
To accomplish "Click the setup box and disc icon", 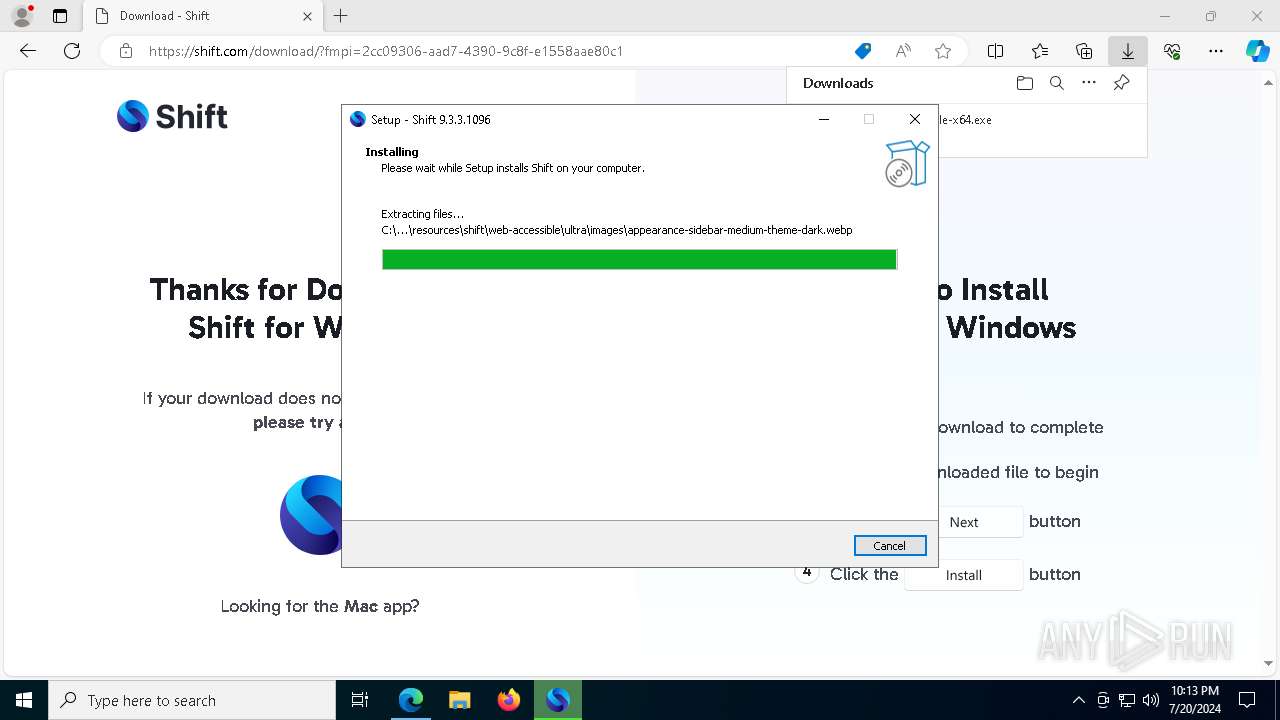I will pyautogui.click(x=907, y=163).
